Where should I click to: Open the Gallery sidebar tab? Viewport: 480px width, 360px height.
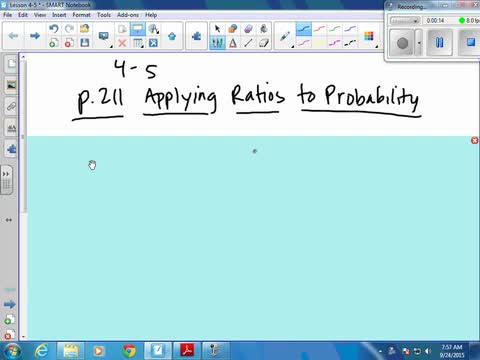point(11,85)
